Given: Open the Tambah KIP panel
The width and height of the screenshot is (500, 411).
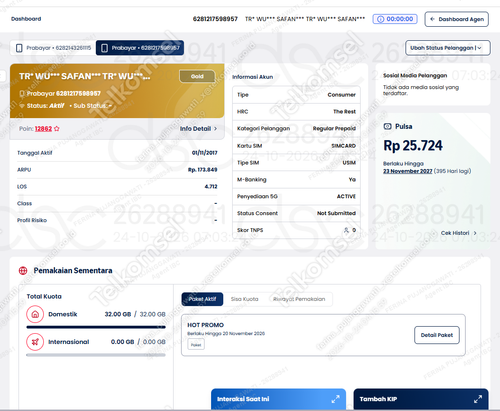Looking at the screenshot, I should 421,399.
